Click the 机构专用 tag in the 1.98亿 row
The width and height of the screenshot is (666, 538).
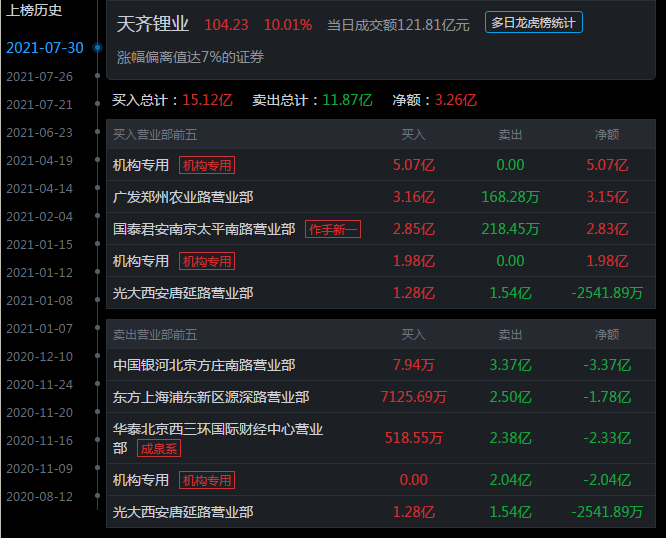207,261
